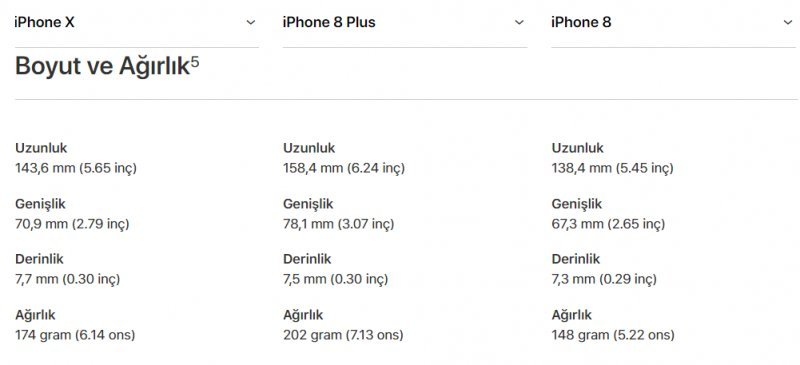The width and height of the screenshot is (800, 365).
Task: Click the 7,5 mm depth value
Action: click(x=336, y=279)
